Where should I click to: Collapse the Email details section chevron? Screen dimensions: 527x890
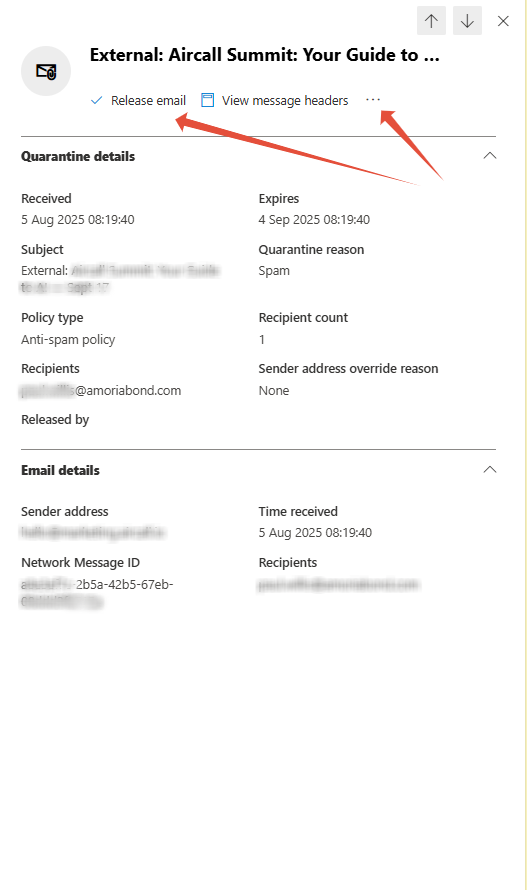pyautogui.click(x=490, y=469)
